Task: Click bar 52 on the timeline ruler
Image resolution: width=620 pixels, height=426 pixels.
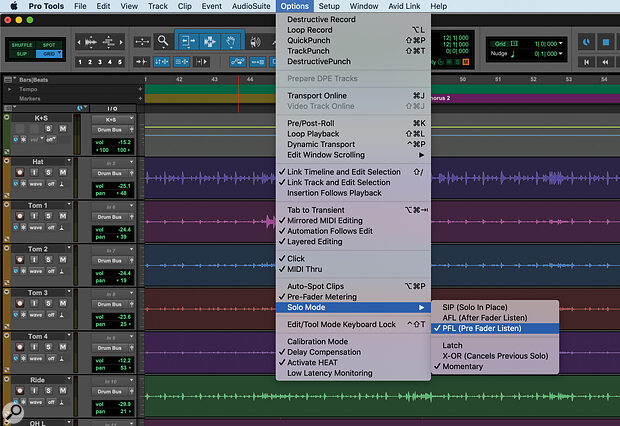Action: pyautogui.click(x=533, y=80)
